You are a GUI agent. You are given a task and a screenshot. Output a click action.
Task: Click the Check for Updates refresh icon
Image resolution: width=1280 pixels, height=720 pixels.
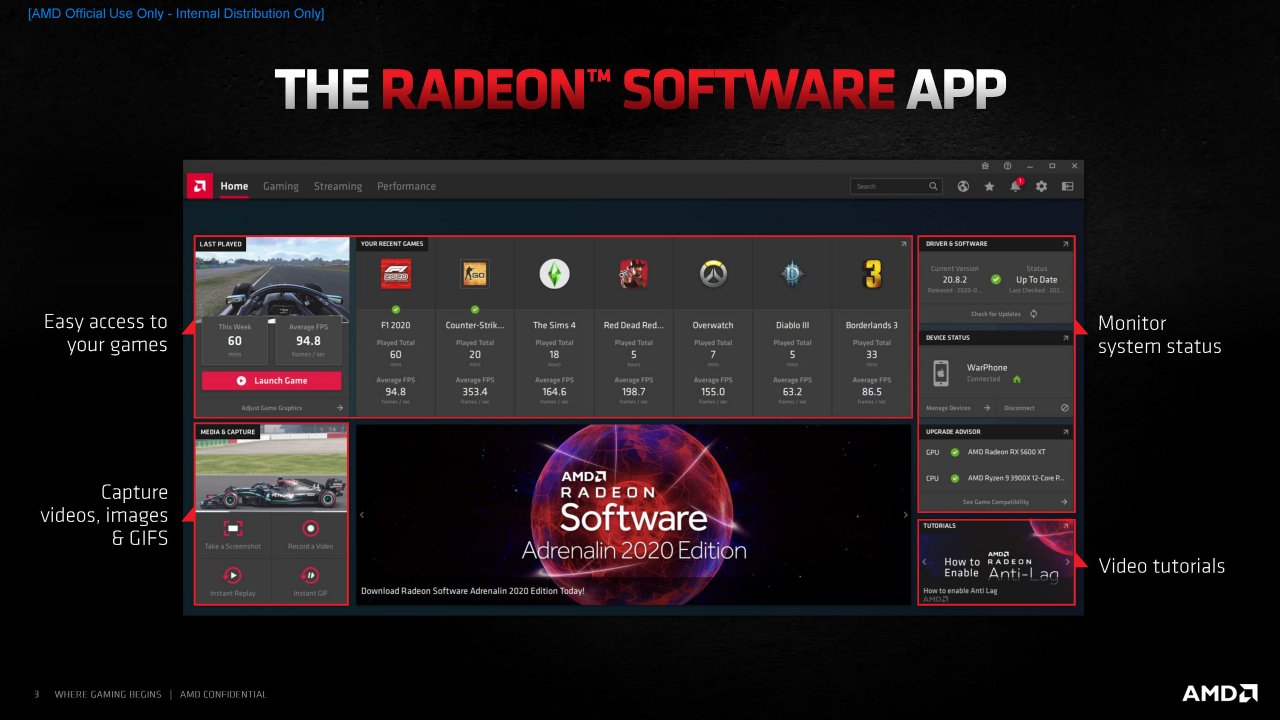(1033, 314)
